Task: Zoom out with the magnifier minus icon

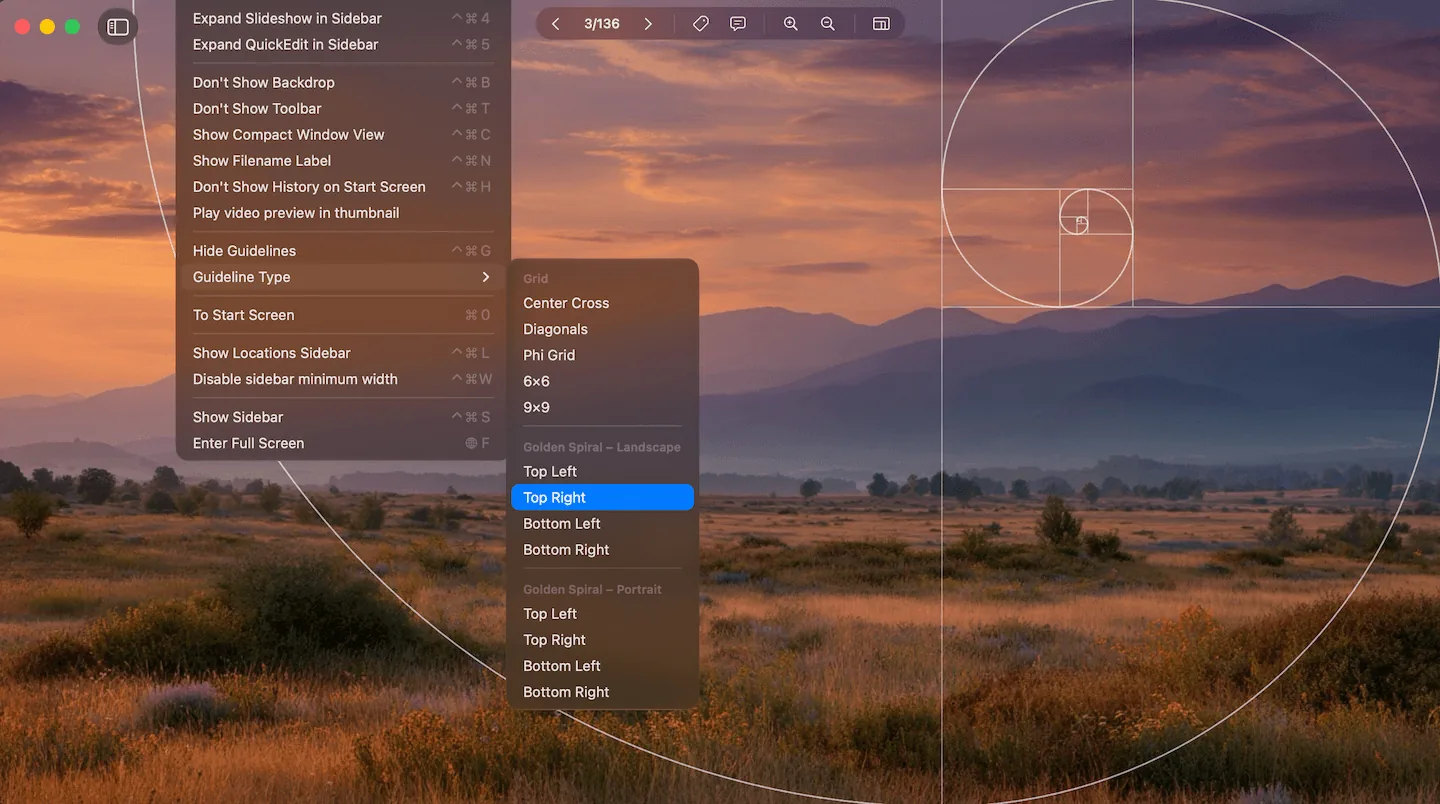Action: click(828, 24)
